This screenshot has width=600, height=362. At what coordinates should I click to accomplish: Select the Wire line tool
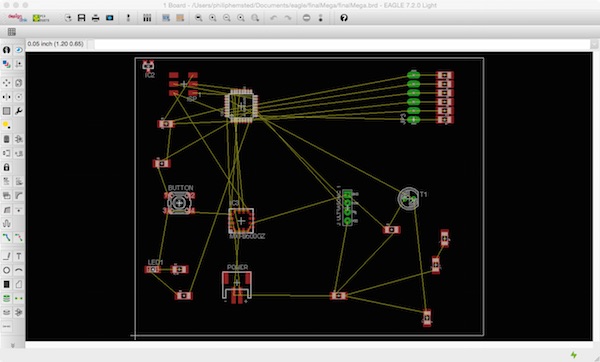click(x=7, y=256)
